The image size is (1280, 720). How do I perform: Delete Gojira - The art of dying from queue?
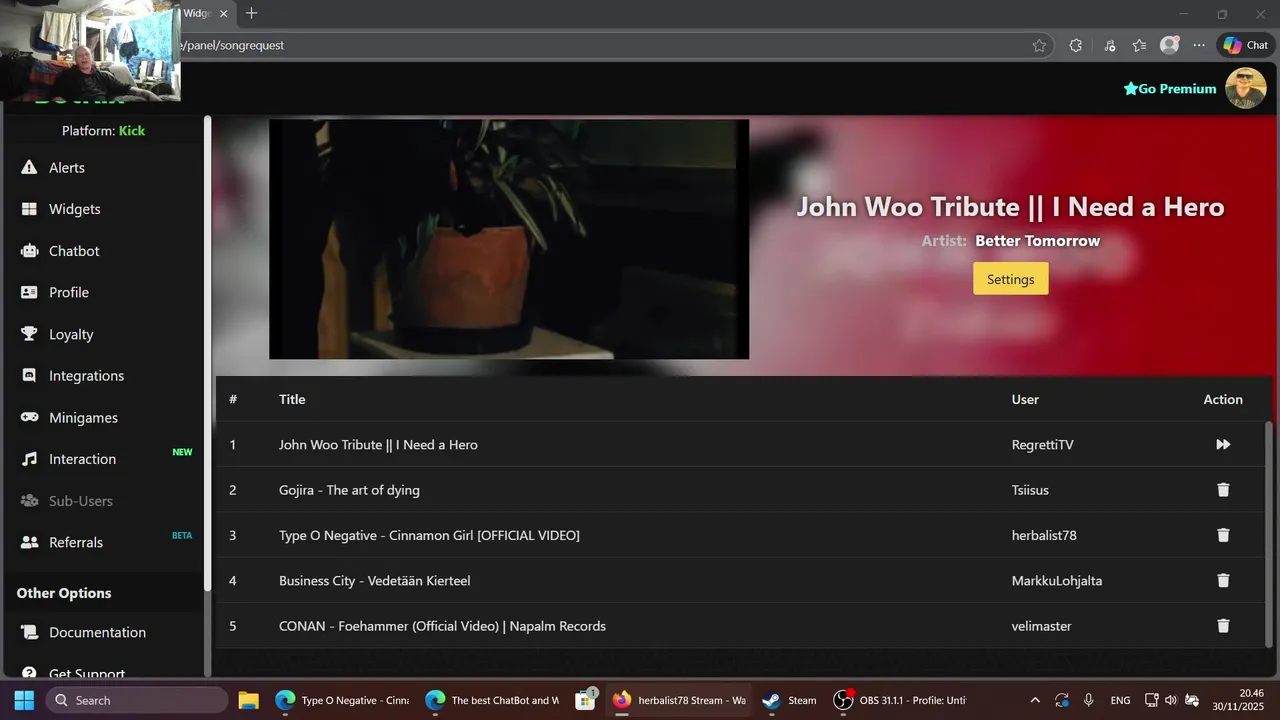1222,490
